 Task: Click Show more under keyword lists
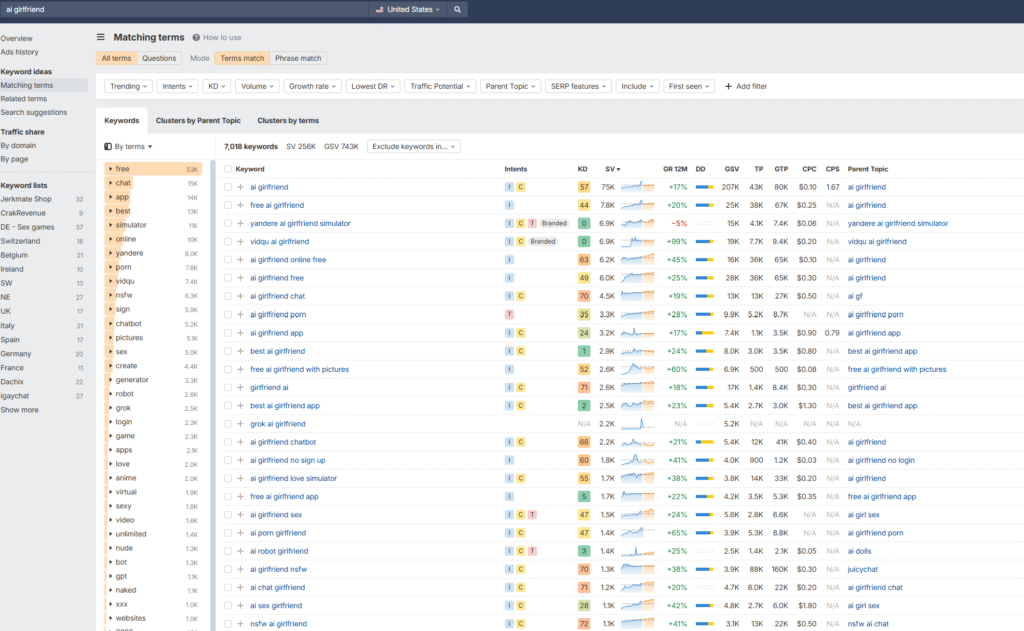click(x=20, y=410)
